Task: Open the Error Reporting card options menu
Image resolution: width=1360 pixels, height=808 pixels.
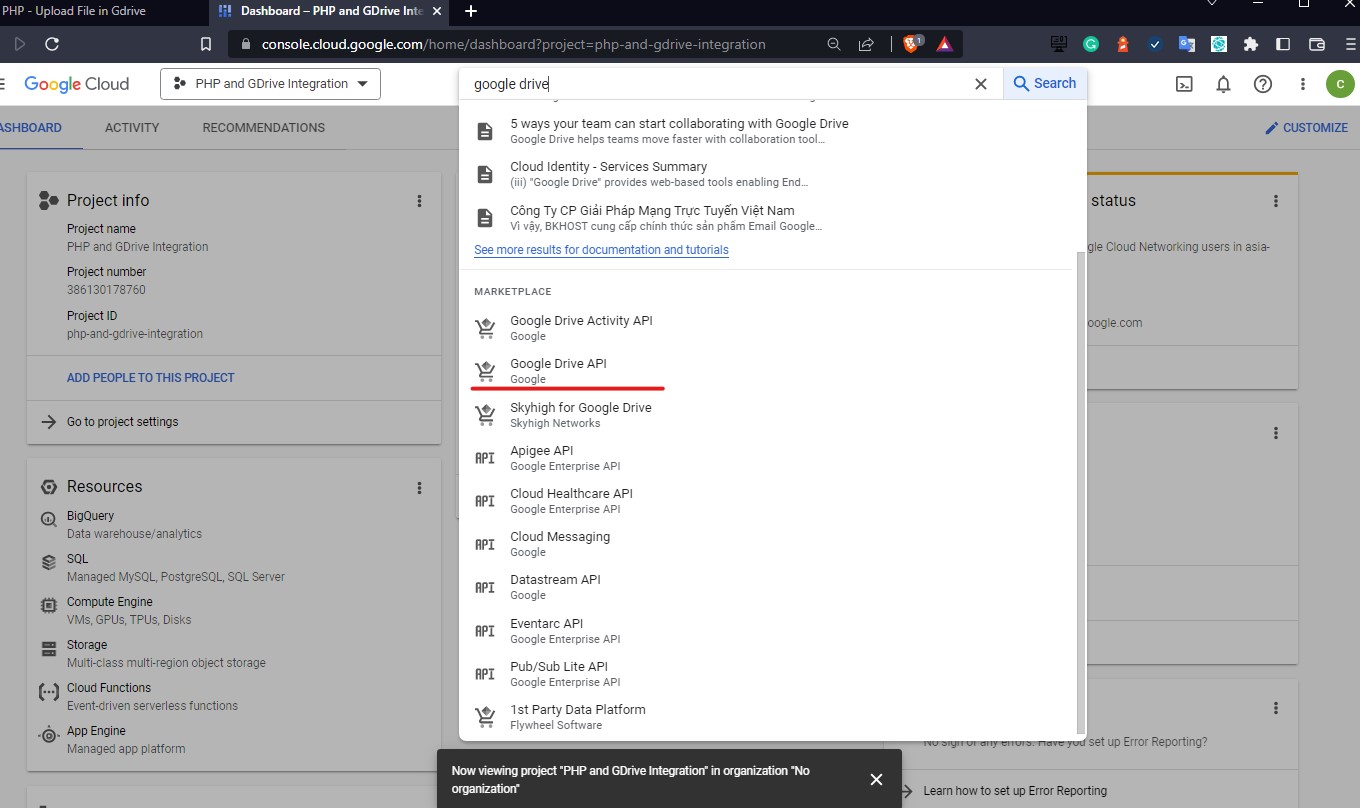Action: tap(1276, 708)
